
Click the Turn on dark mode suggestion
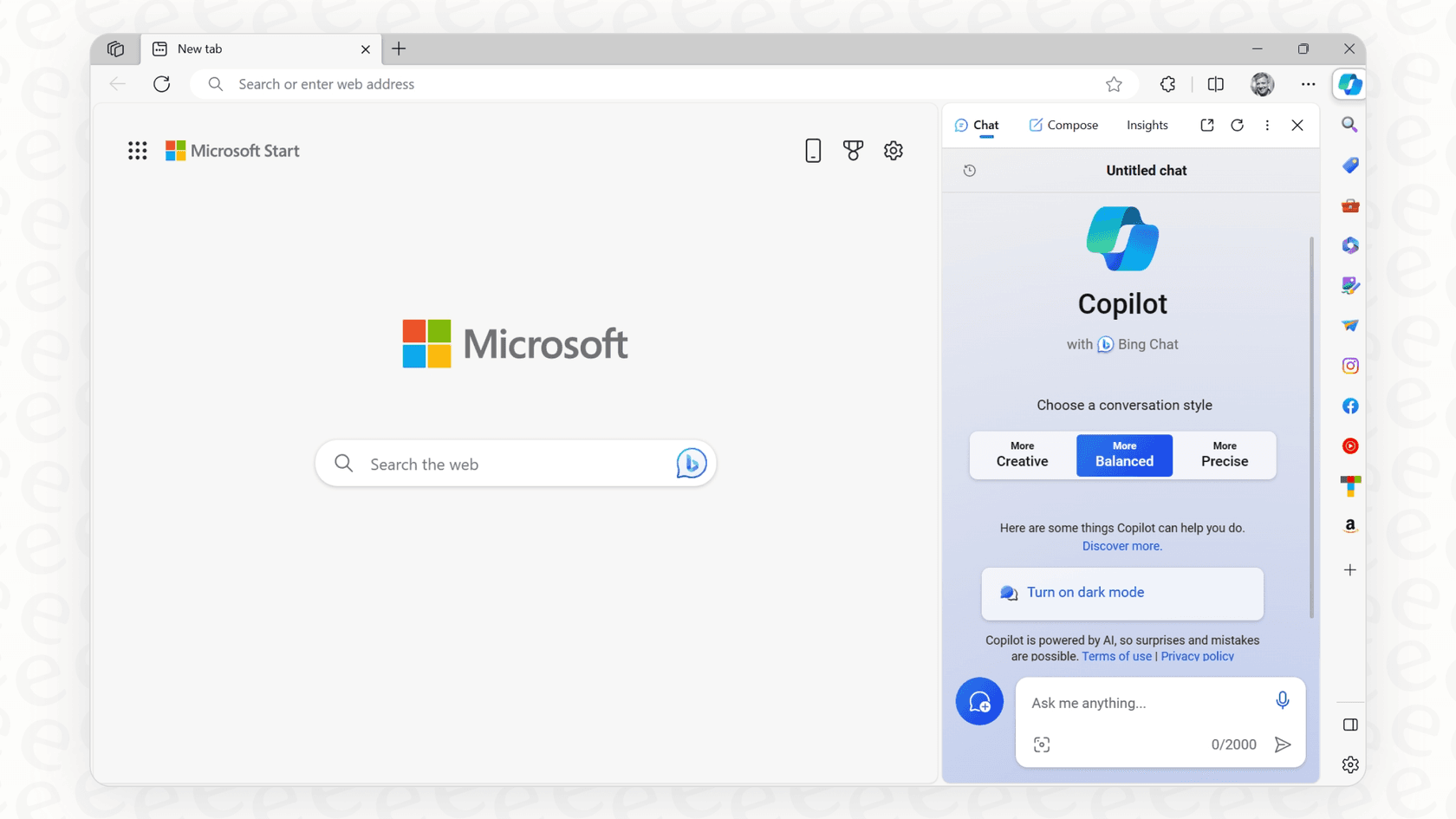1121,593
